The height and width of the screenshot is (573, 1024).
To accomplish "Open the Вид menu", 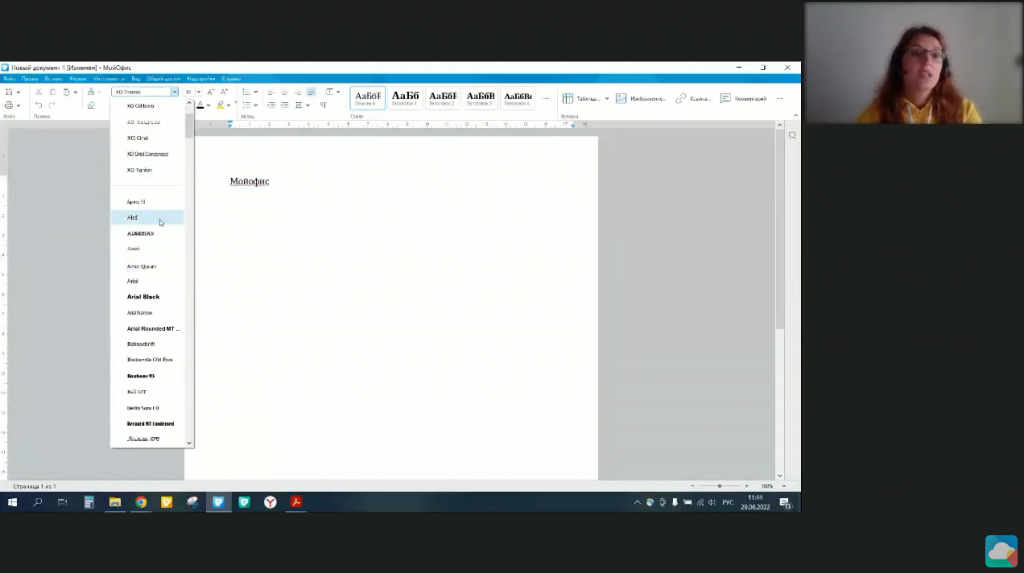I will pyautogui.click(x=136, y=79).
